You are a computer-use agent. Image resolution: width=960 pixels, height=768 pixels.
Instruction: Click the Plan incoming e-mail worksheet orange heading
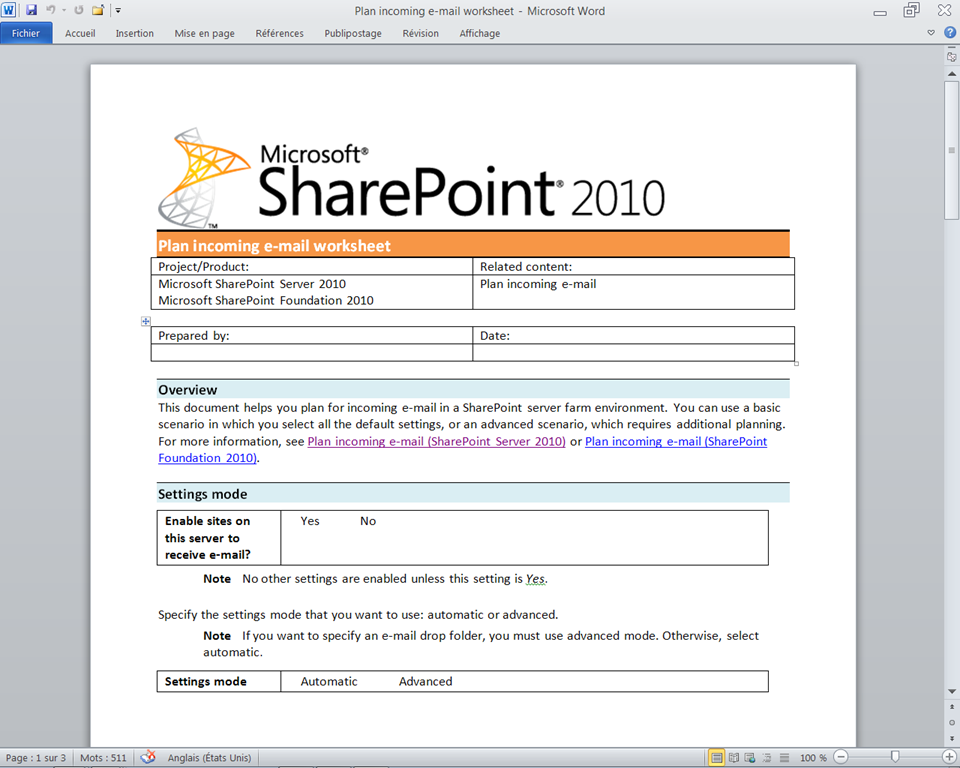[473, 246]
